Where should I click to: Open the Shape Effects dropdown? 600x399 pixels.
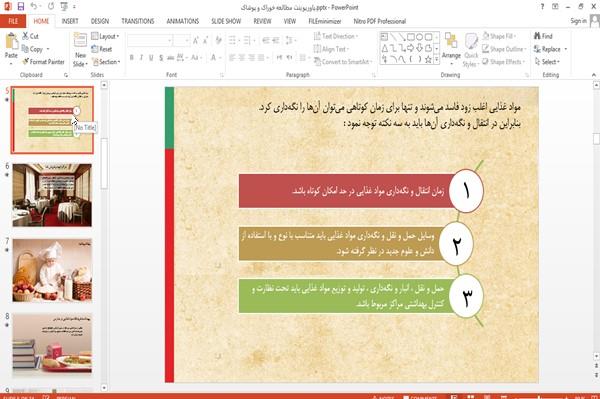click(x=503, y=62)
